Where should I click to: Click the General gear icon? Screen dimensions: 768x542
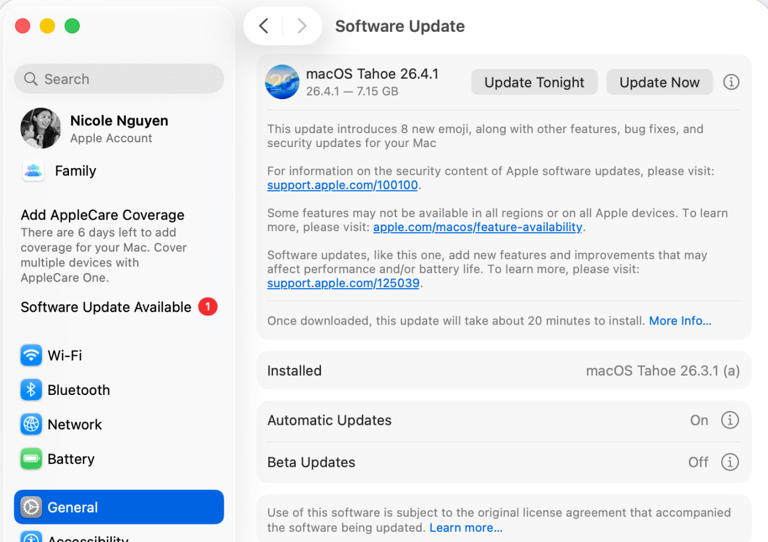31,507
